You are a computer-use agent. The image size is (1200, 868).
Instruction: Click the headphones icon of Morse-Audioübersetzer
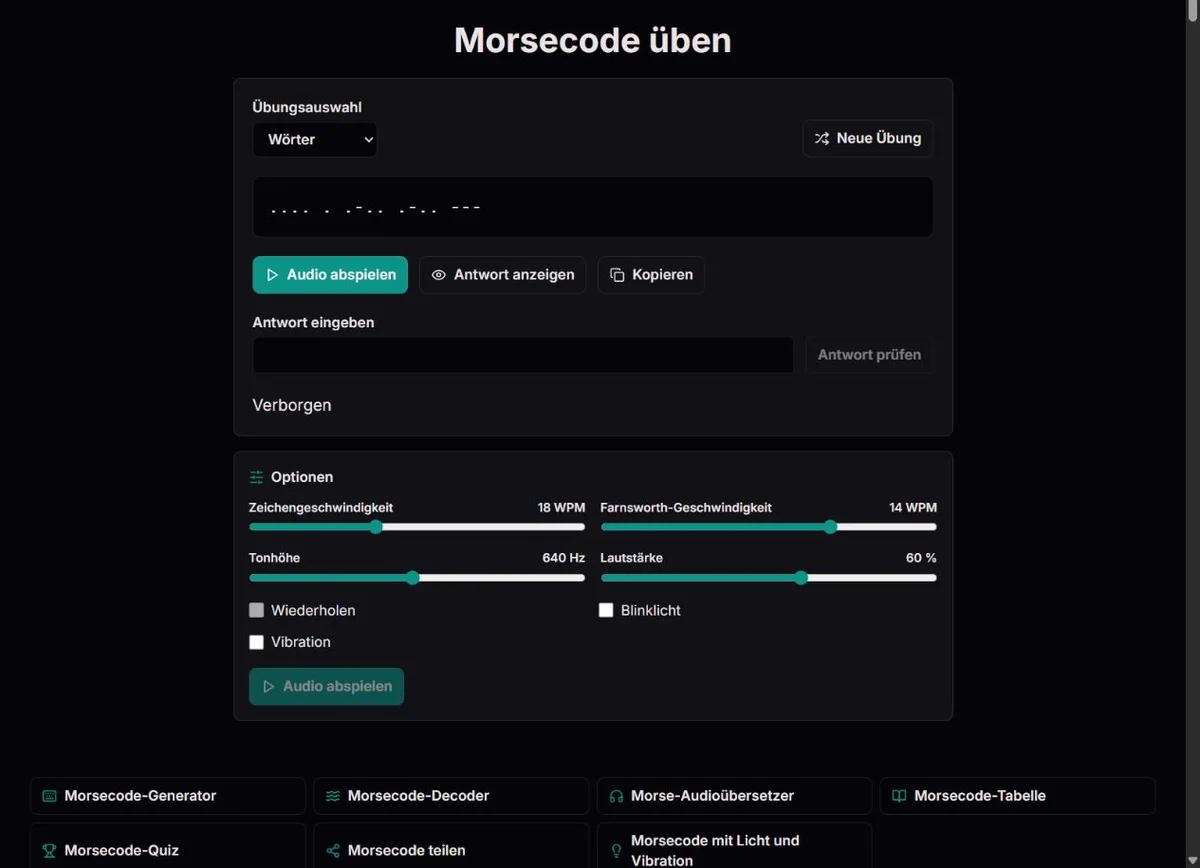(x=616, y=796)
